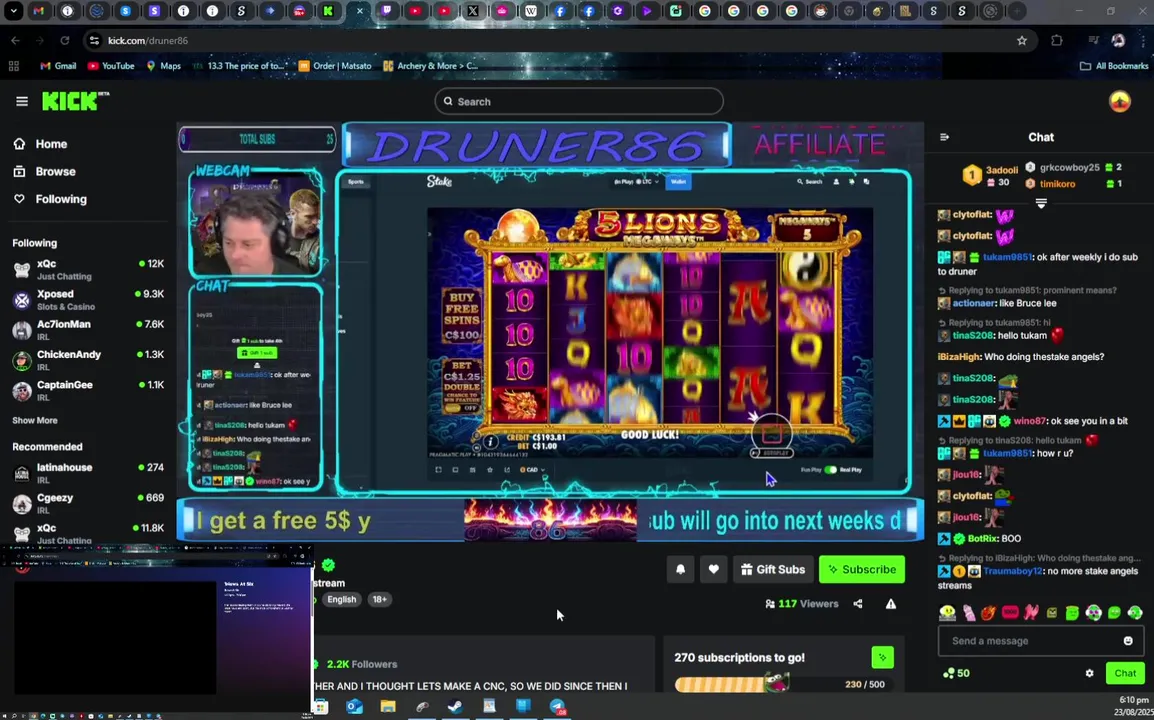The width and height of the screenshot is (1154, 720).
Task: Open the All Bookmarks folder
Action: coord(1114,66)
